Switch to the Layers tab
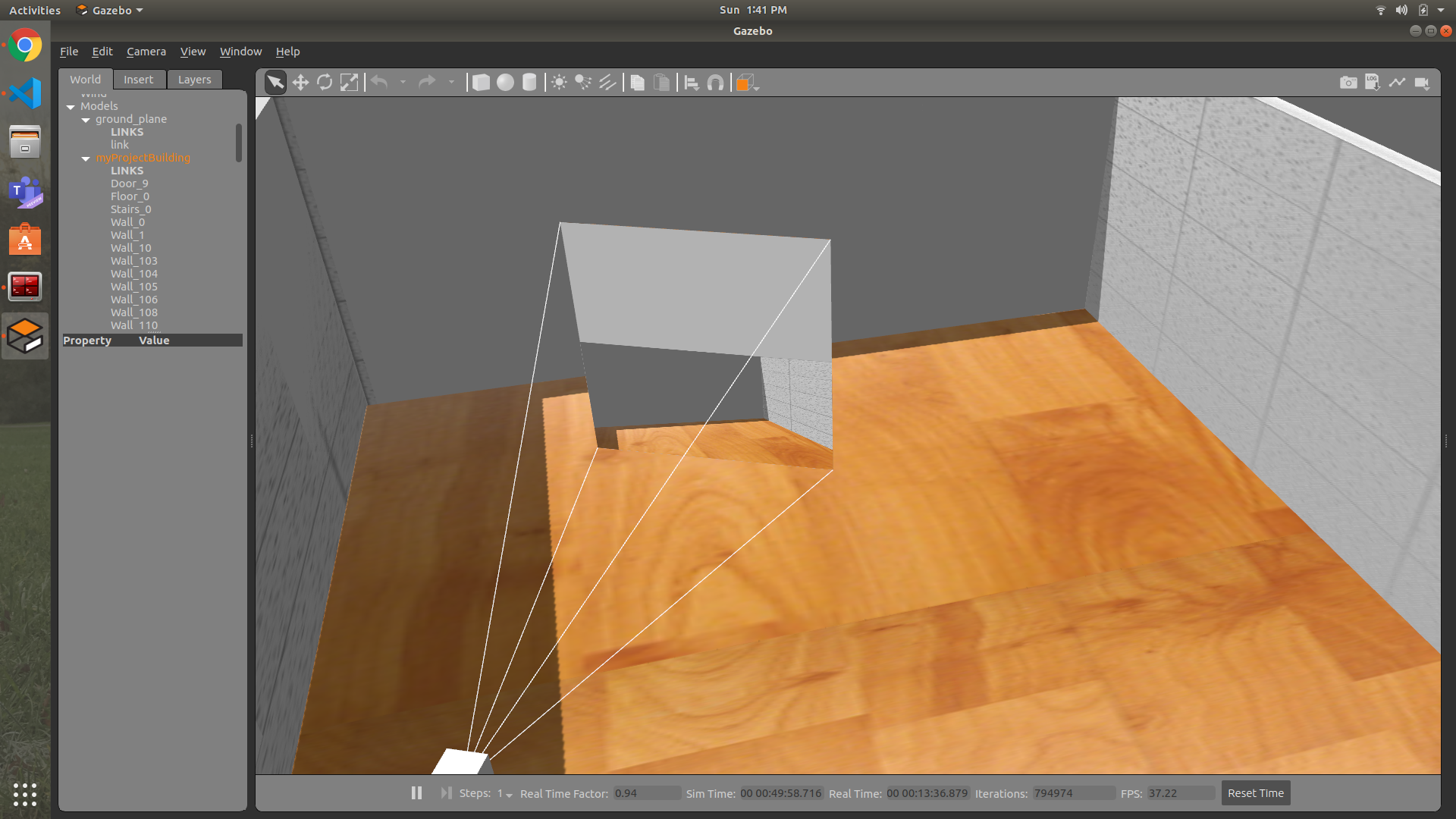1456x819 pixels. point(194,80)
